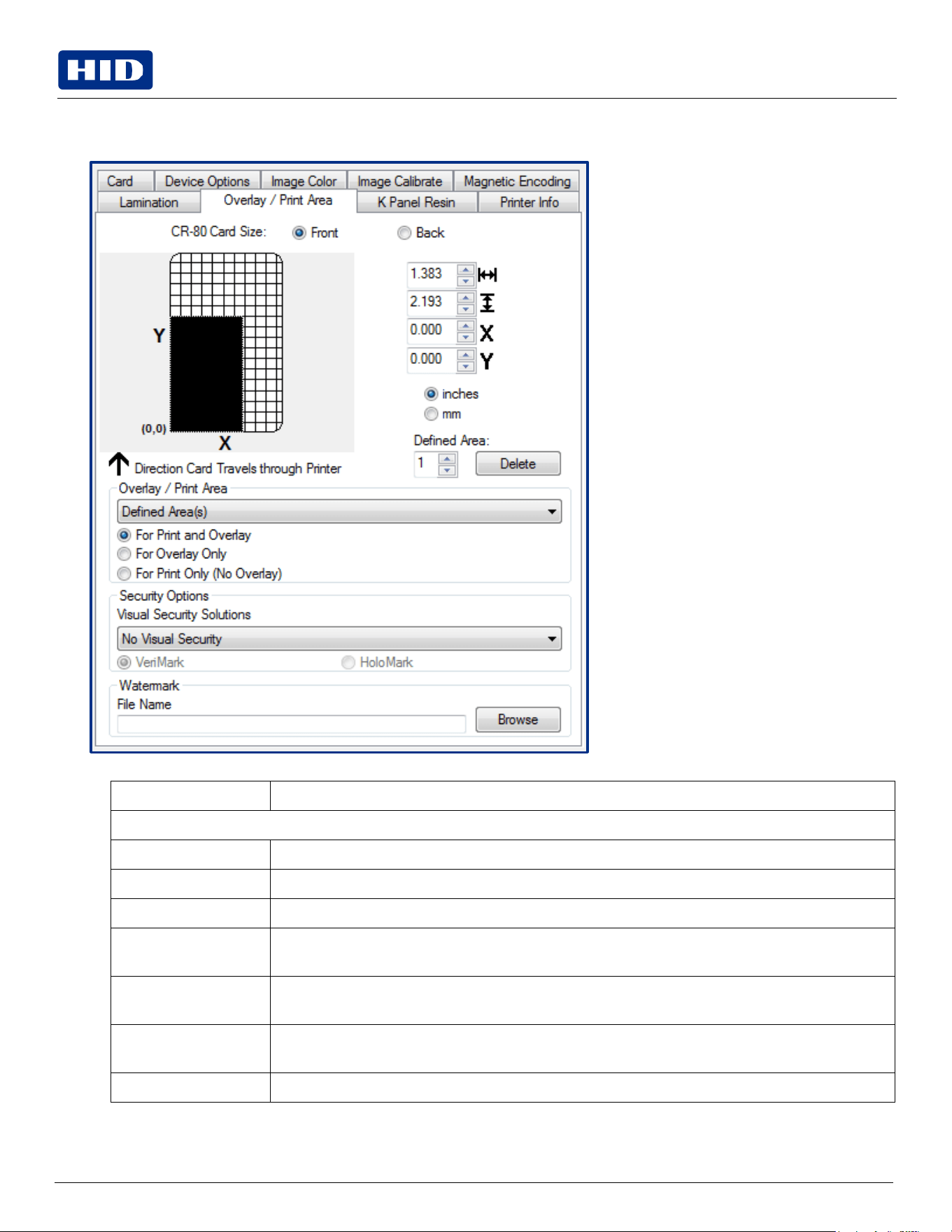Decrease the width value 1.383
Screen dimensions: 952x1232
[x=466, y=281]
